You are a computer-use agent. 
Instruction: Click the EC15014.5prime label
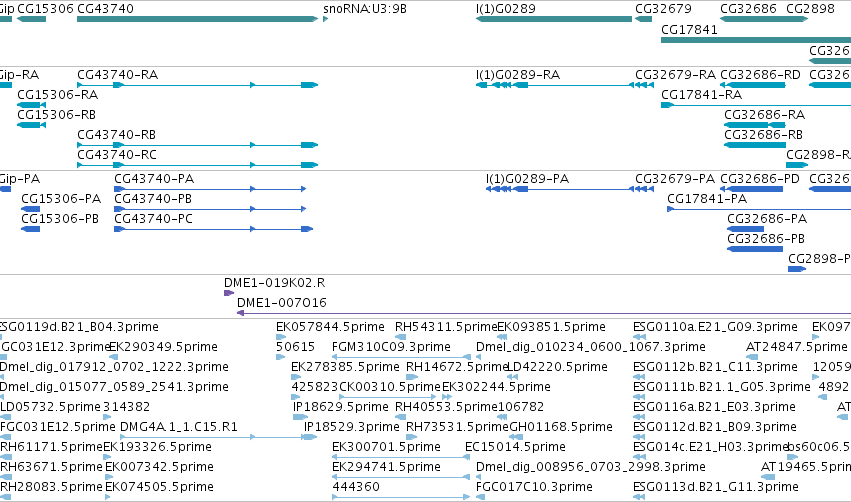click(x=516, y=447)
